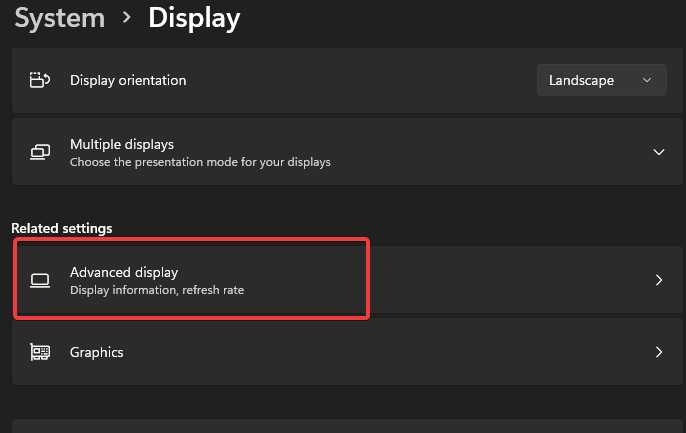Click the Advanced display laptop icon

[x=40, y=280]
